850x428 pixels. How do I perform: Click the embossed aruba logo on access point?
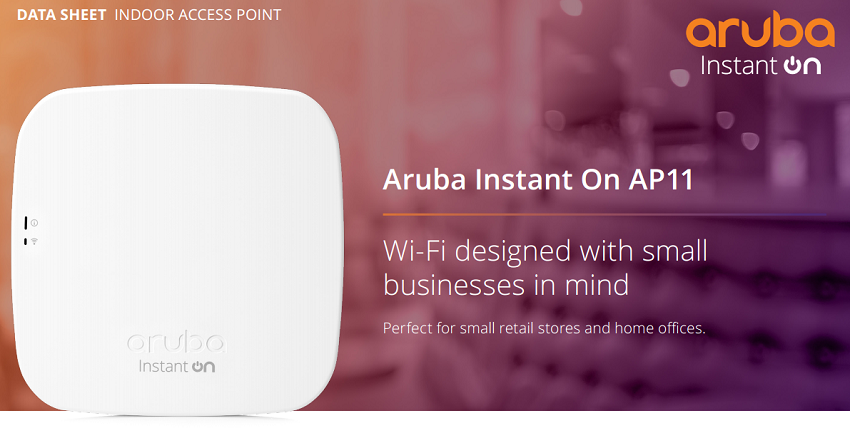[177, 343]
